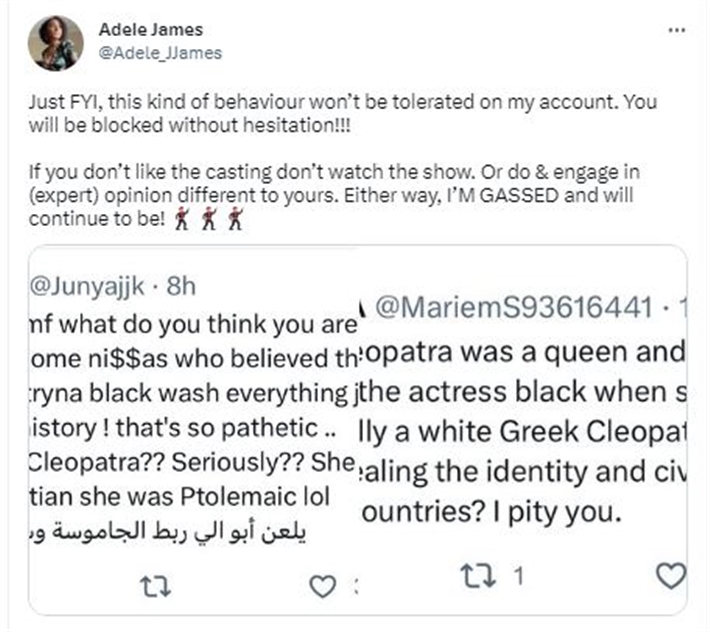710x632 pixels.
Task: Click the @Adele_JJames handle
Action: (x=160, y=52)
